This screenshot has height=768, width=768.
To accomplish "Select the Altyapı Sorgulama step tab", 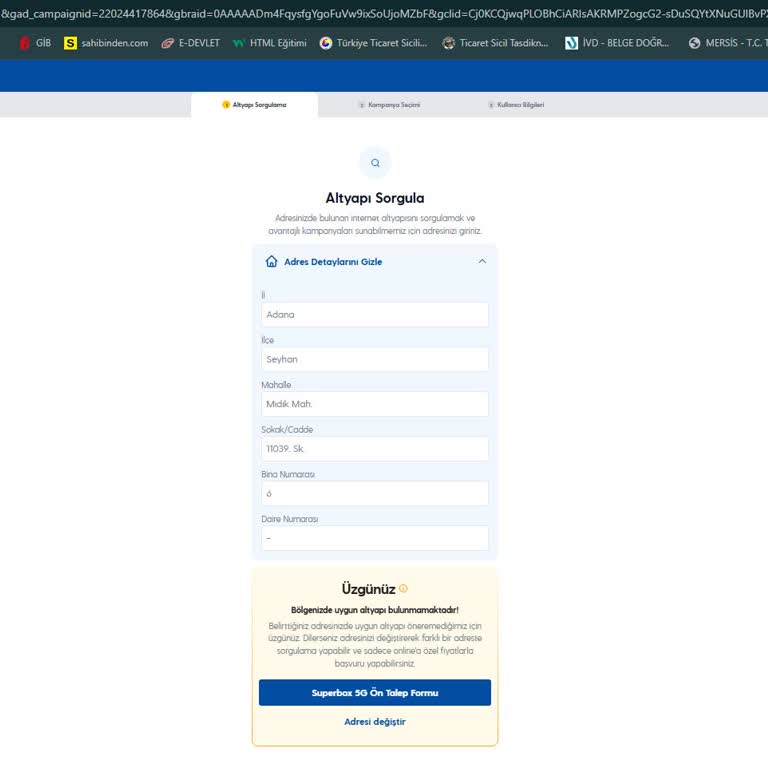I will [254, 105].
